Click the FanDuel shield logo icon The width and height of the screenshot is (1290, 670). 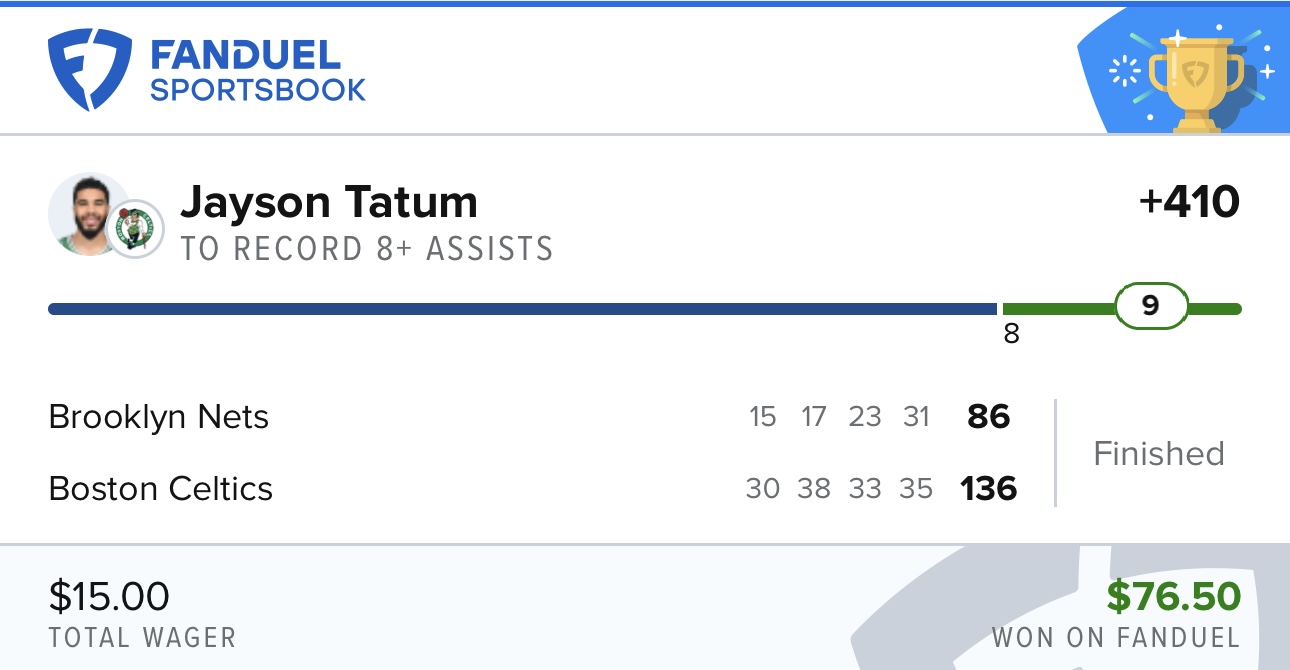point(90,69)
